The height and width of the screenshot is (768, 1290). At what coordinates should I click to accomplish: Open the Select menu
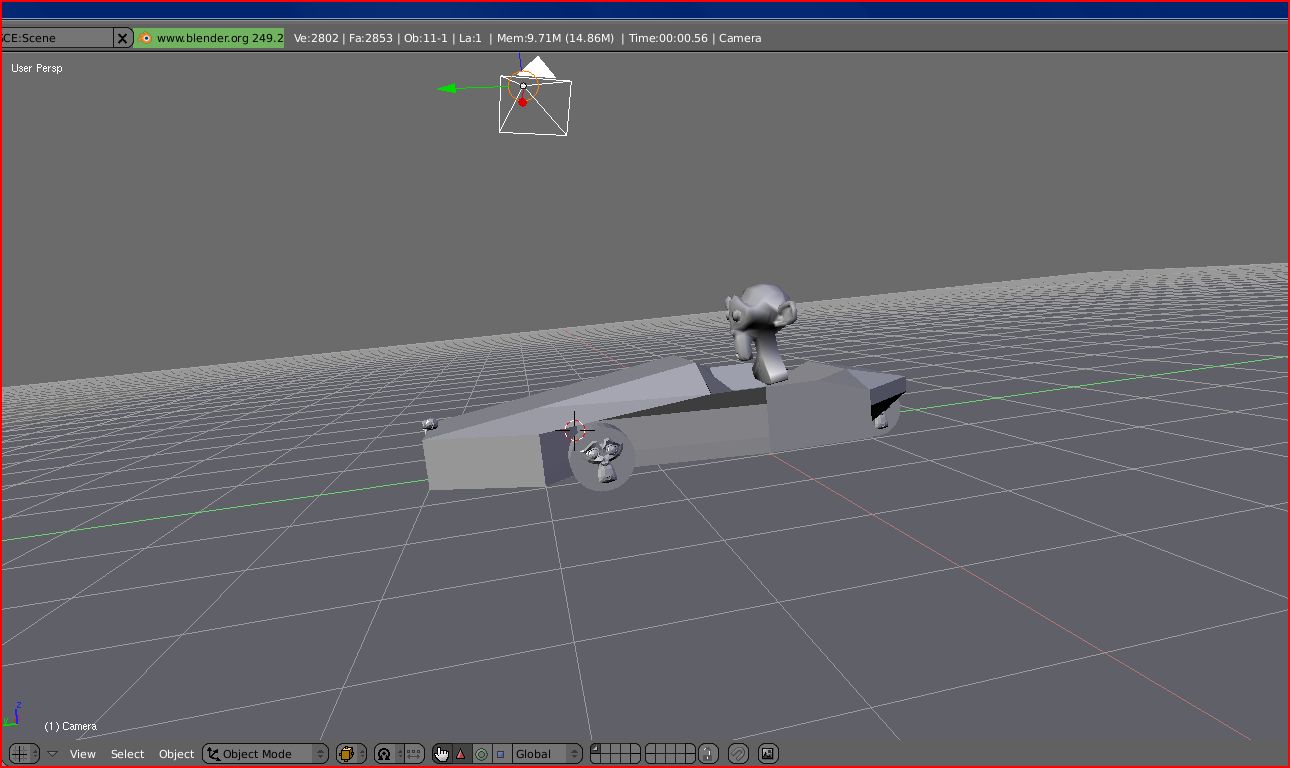coord(127,754)
